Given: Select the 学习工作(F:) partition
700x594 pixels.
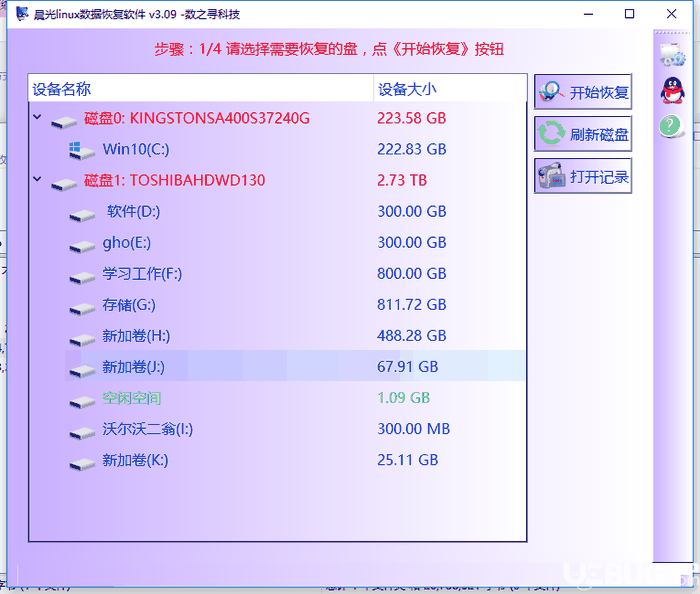Looking at the screenshot, I should point(142,274).
